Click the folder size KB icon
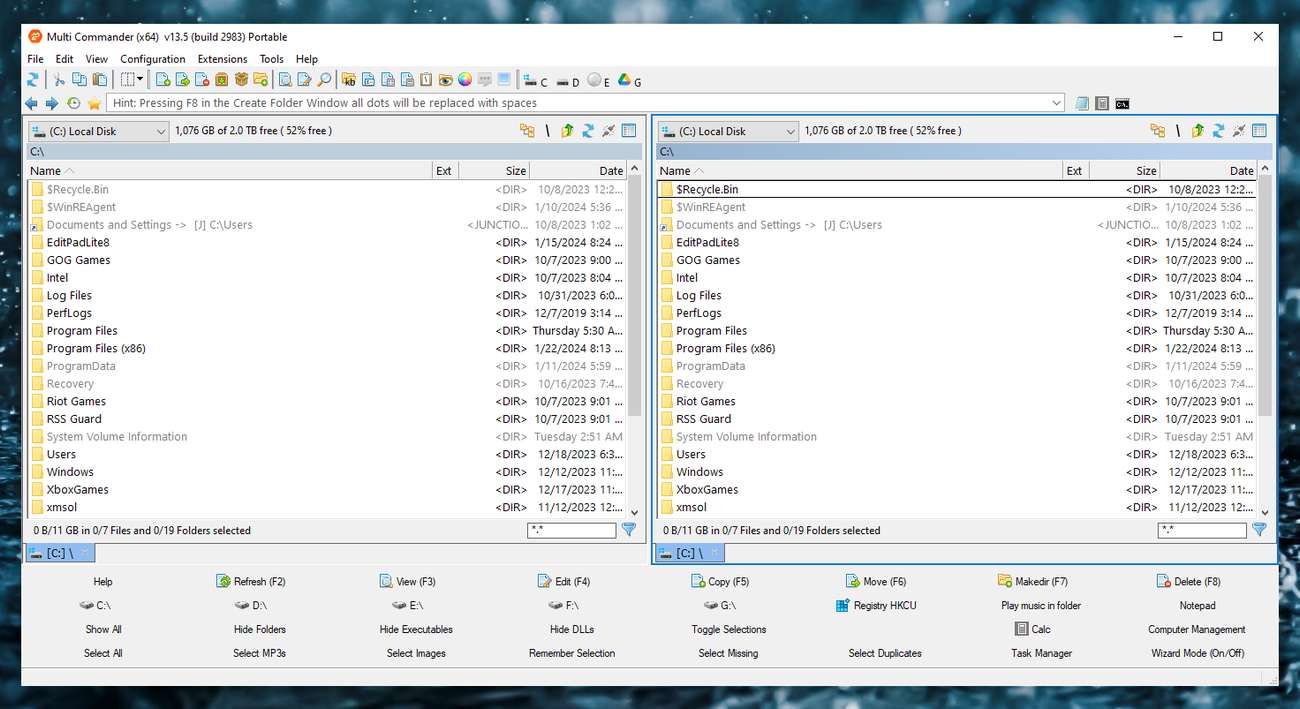 pyautogui.click(x=348, y=80)
